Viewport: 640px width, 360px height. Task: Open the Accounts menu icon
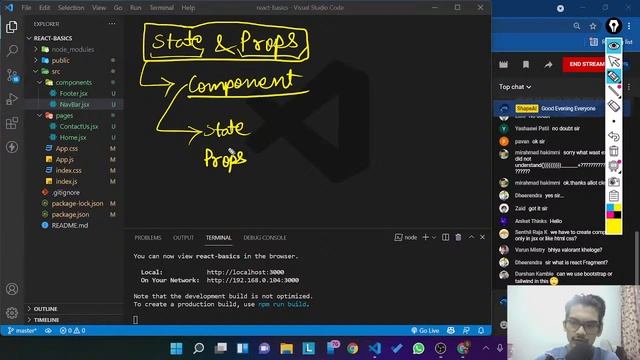click(x=12, y=289)
